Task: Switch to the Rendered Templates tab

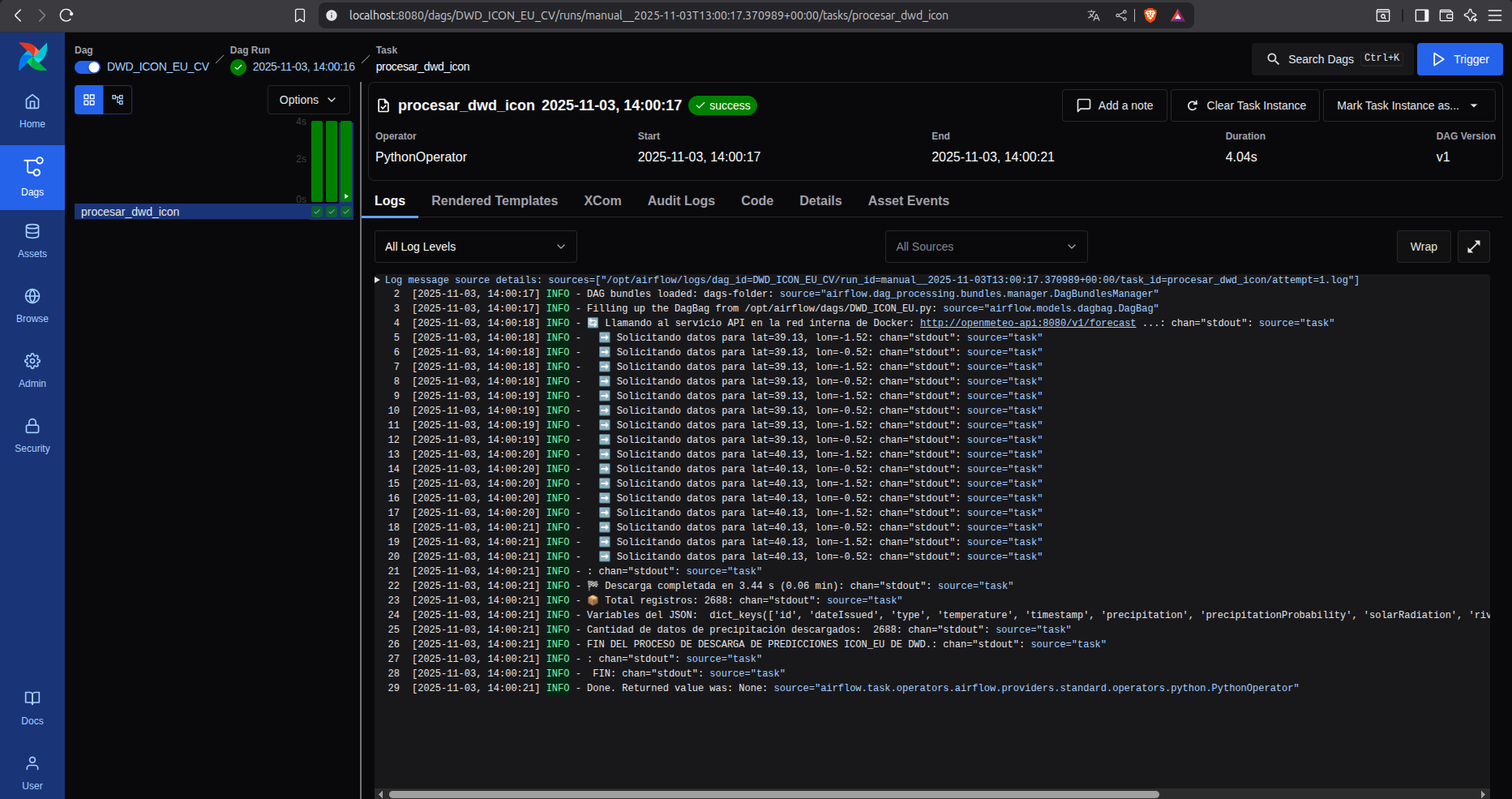Action: (x=494, y=200)
